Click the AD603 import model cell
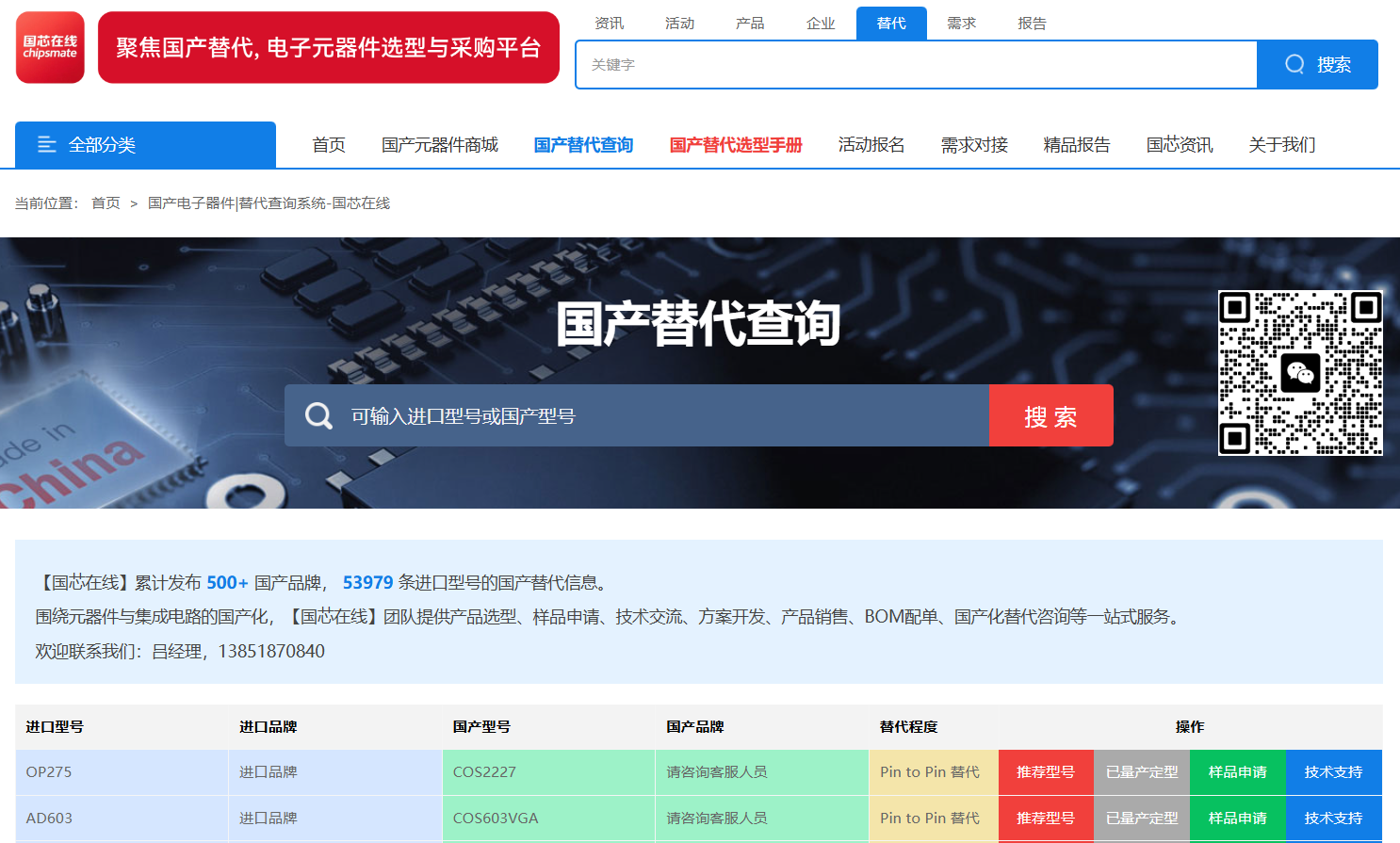The width and height of the screenshot is (1400, 843). pos(122,819)
